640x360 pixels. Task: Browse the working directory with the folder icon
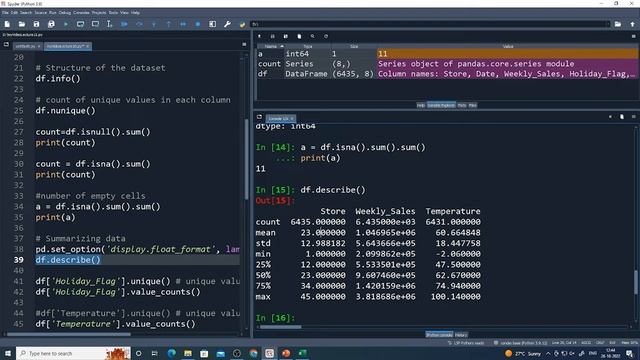618,24
